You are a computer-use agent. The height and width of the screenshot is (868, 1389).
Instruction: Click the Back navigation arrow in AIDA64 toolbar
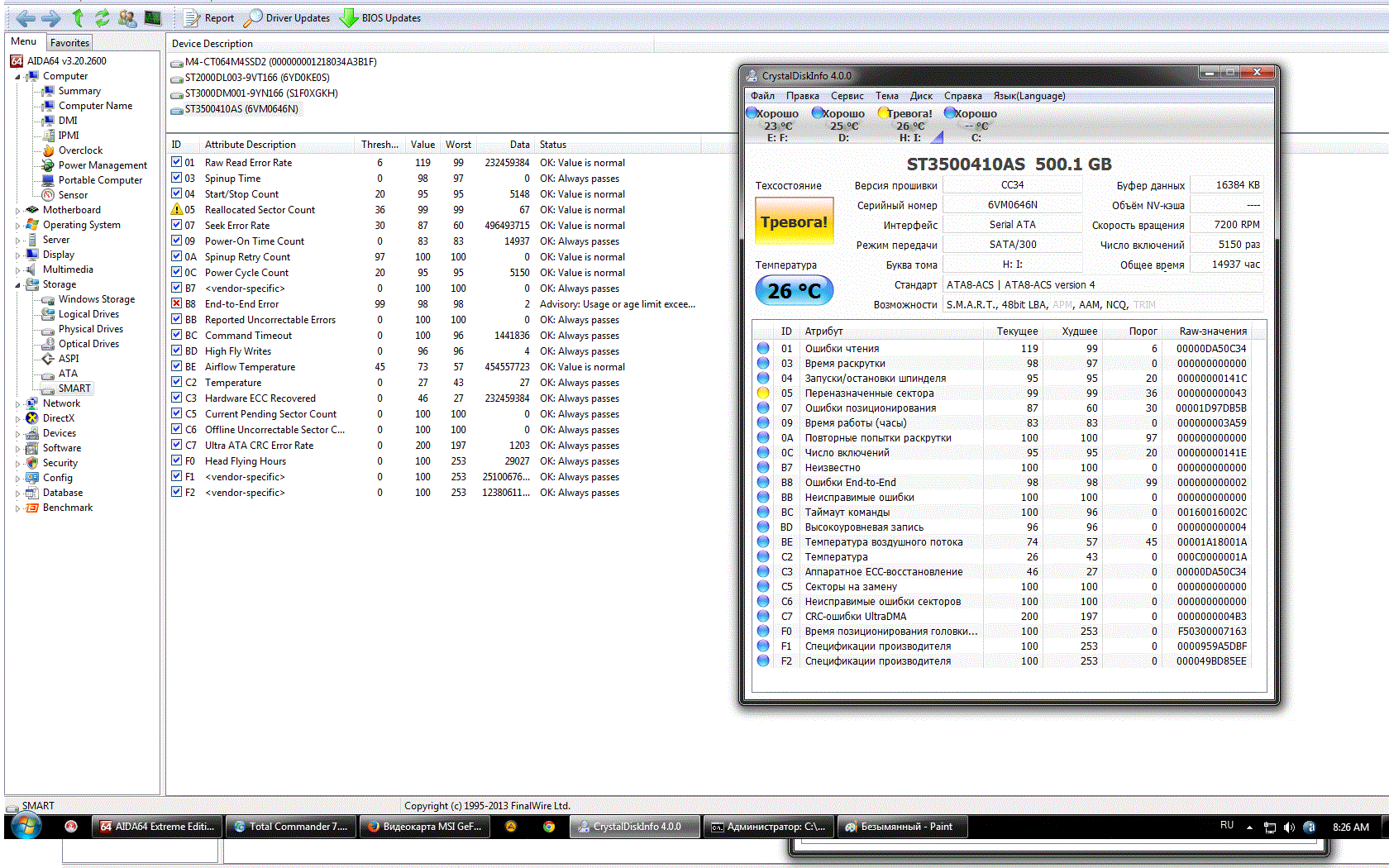click(25, 17)
